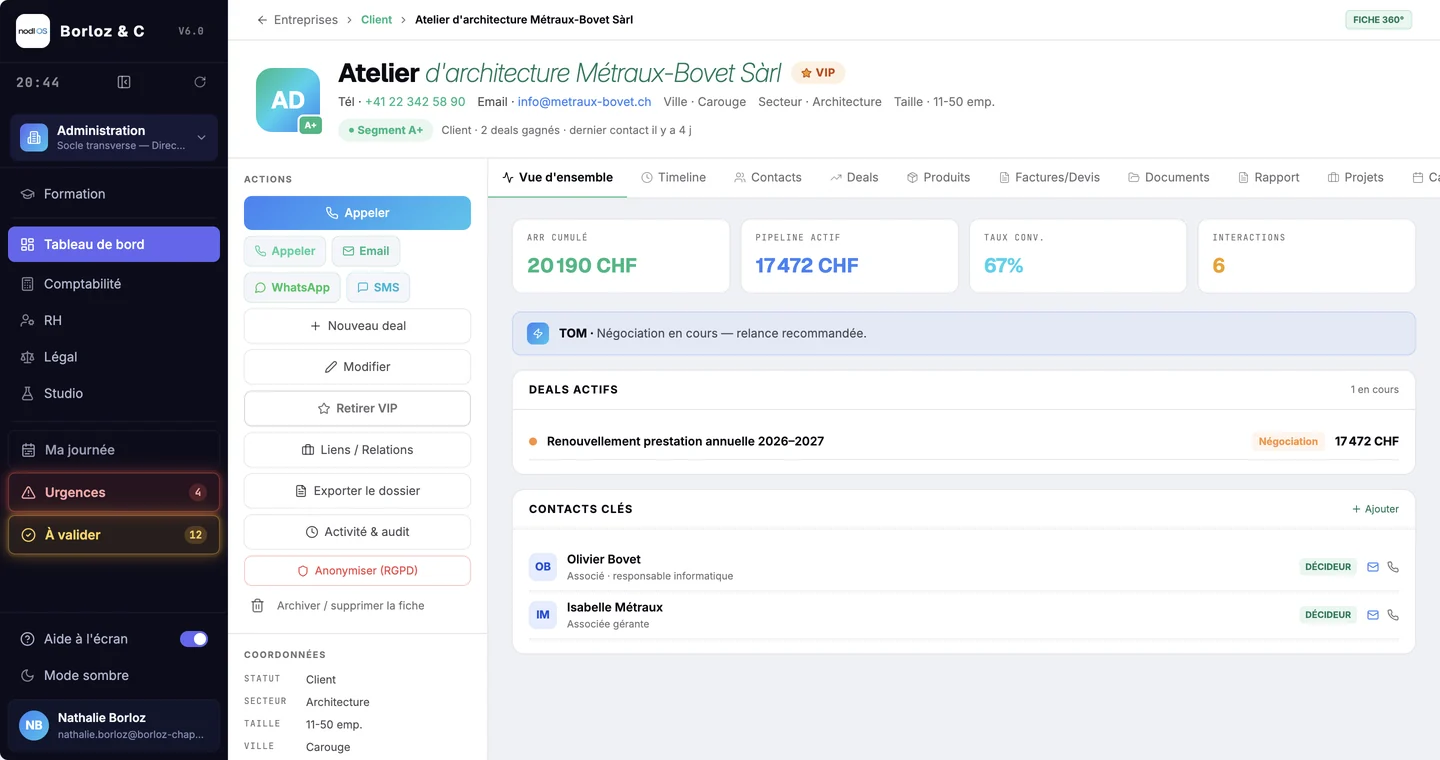
Task: Click the trash icon for Archiver / supprimer
Action: pyautogui.click(x=257, y=606)
